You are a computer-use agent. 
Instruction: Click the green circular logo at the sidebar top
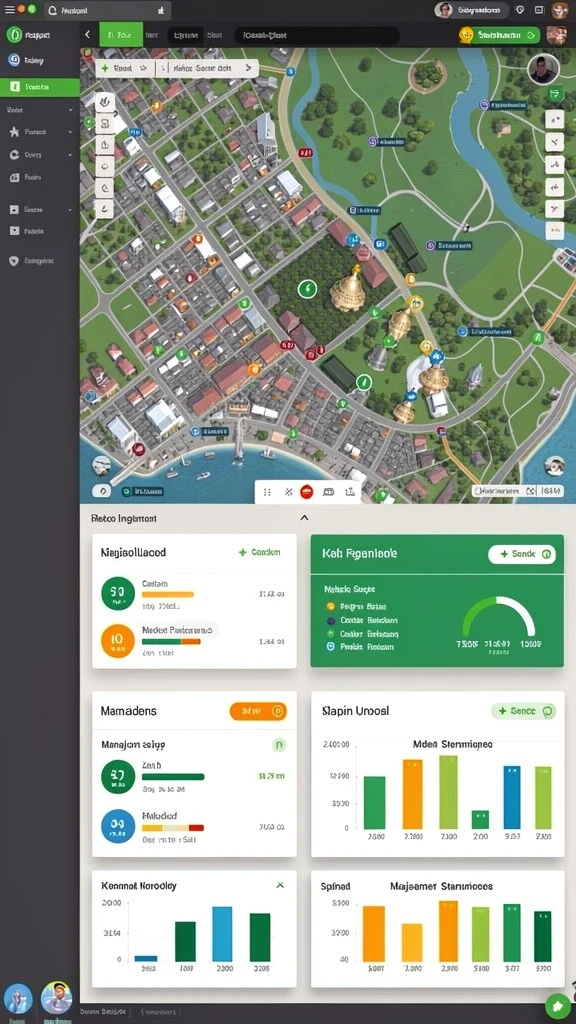coord(14,35)
